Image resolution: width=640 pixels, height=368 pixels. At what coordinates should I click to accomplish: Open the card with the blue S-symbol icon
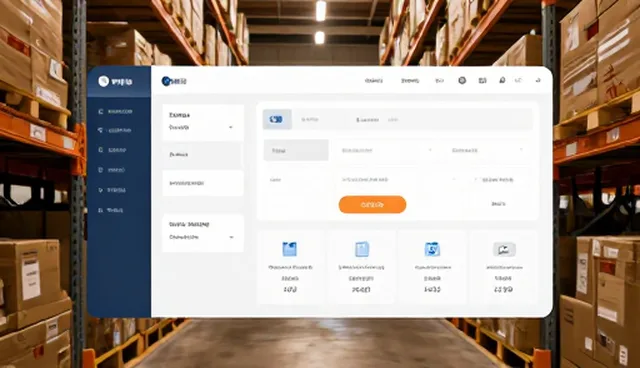point(432,267)
